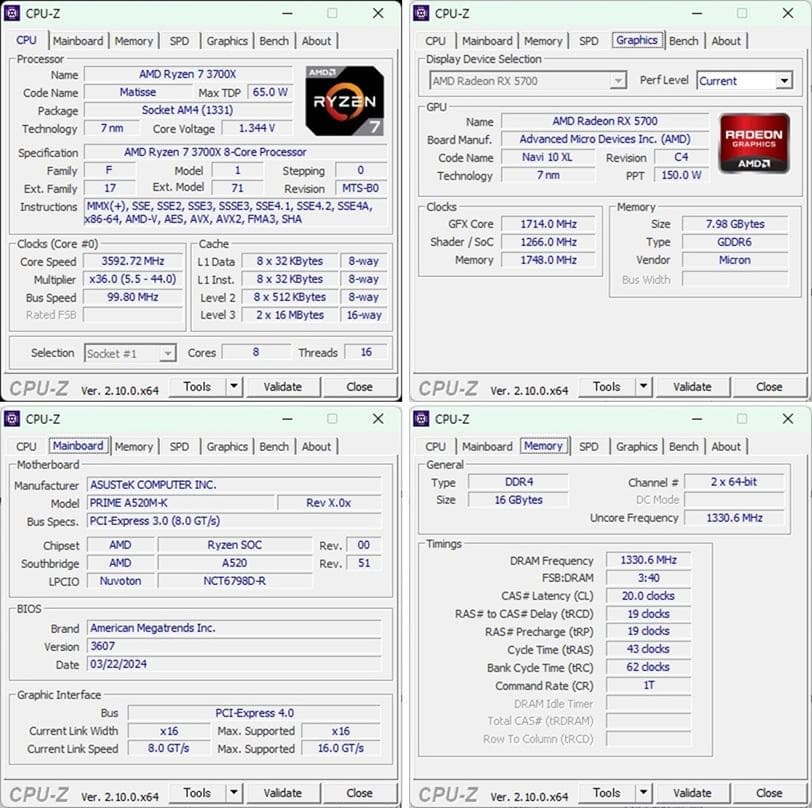Click the CPU-Z logo in the Memory window footer
The image size is (812, 808).
click(448, 791)
